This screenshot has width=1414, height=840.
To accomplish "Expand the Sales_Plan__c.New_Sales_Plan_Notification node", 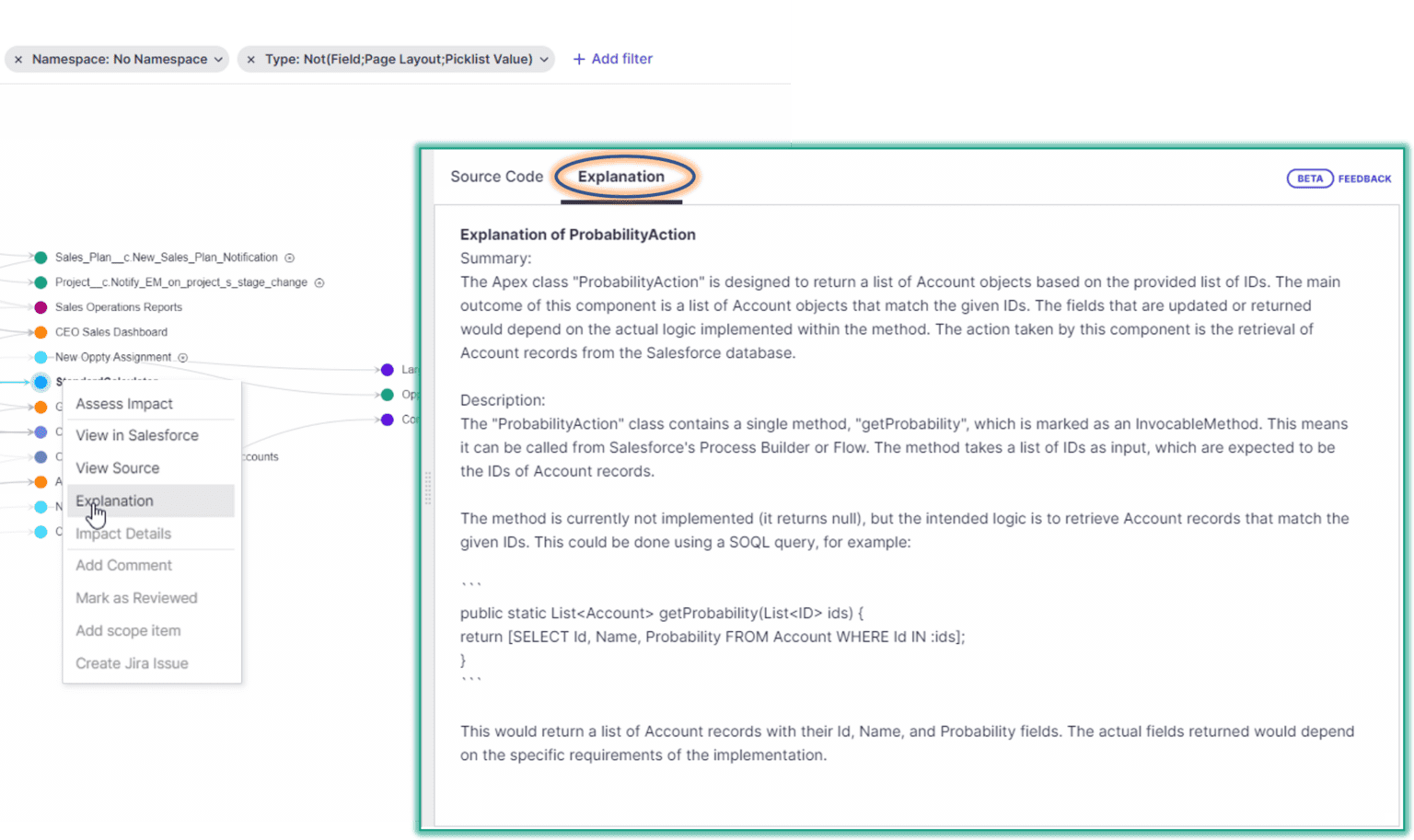I will pos(289,258).
